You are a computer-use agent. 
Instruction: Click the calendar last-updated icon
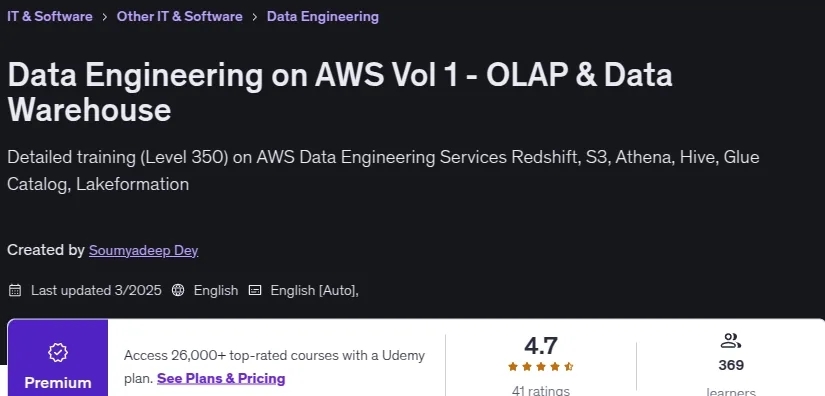[x=15, y=290]
